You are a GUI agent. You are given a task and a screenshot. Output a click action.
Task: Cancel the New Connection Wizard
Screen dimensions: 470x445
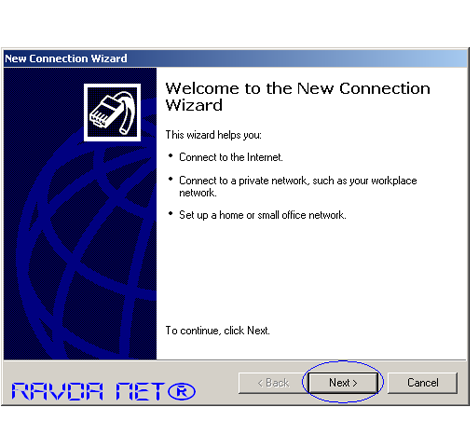click(x=423, y=383)
